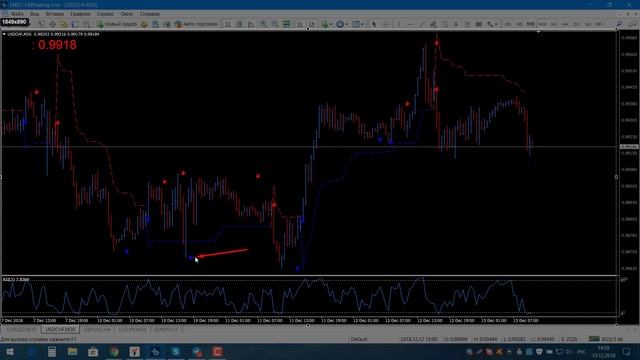Select the Fibonacci retracement tool
640x360 pixels.
(x=444, y=24)
